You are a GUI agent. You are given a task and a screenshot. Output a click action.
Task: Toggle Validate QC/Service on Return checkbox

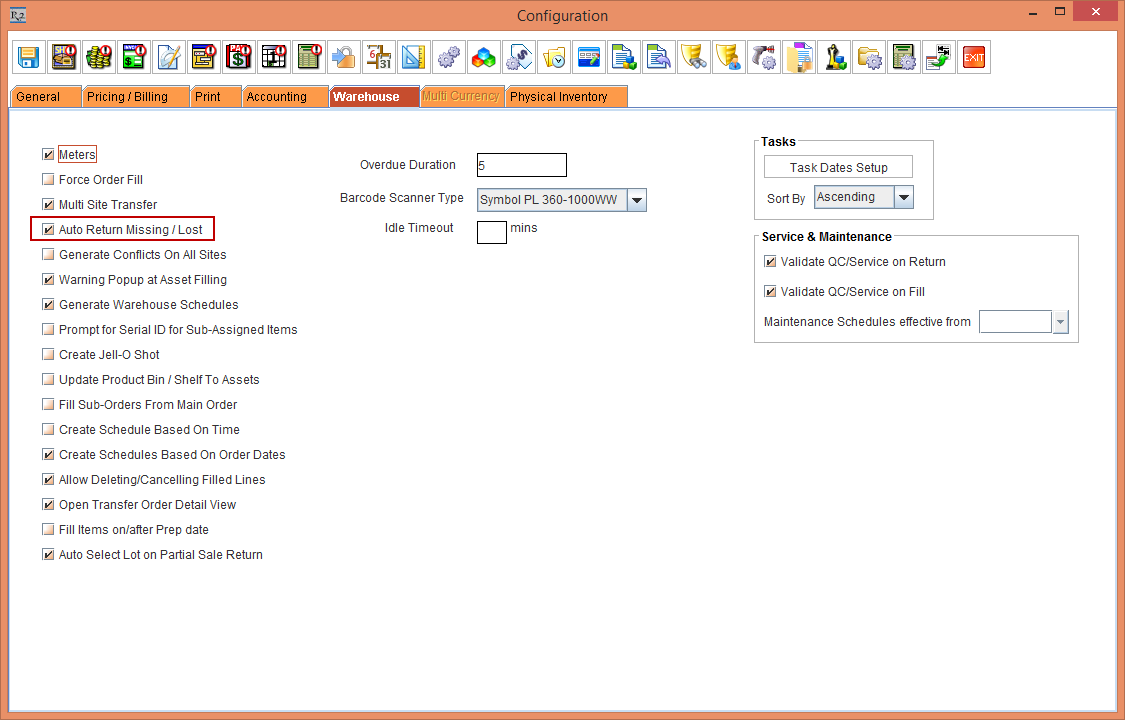pyautogui.click(x=770, y=262)
